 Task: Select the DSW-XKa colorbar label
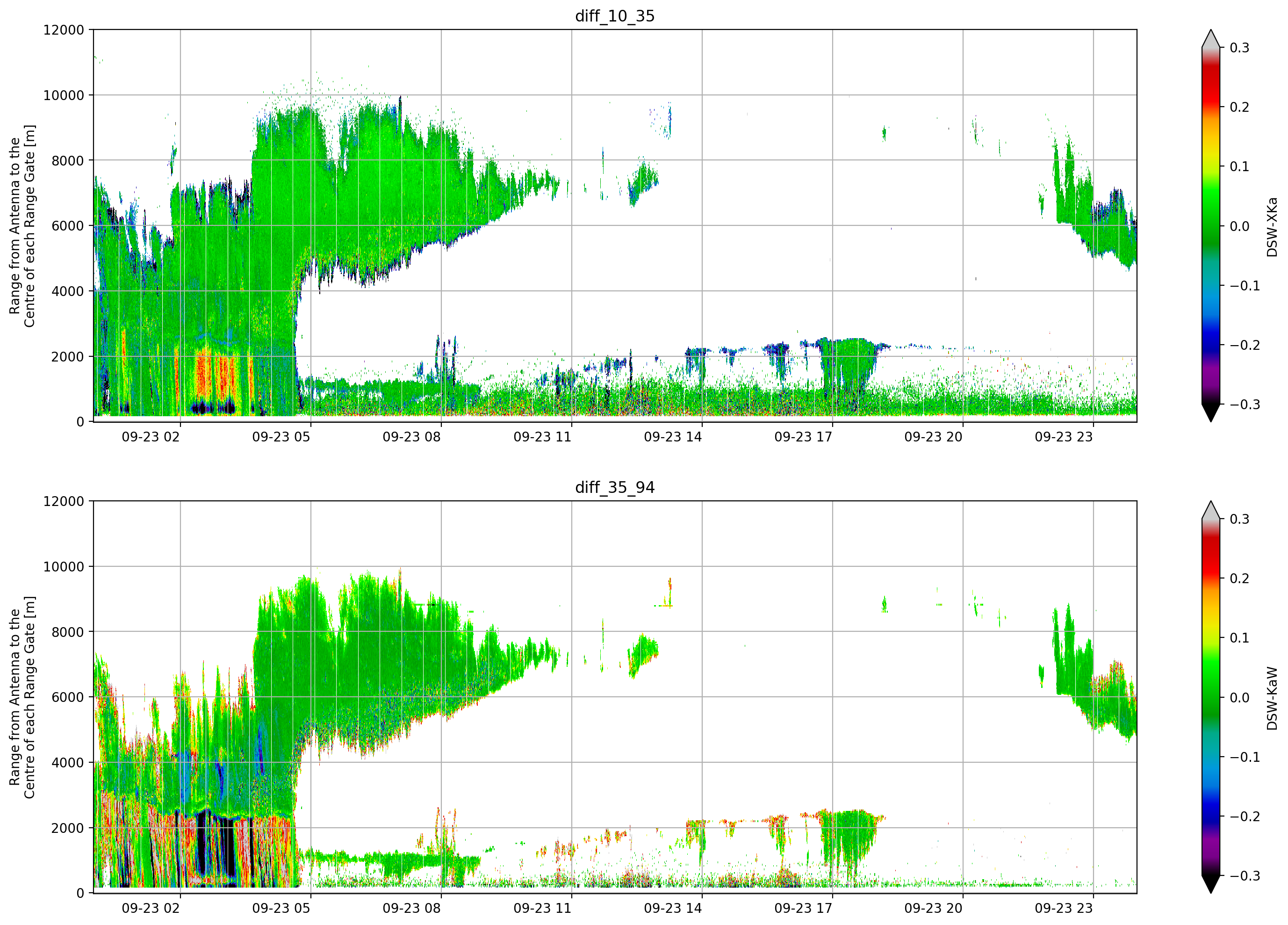[x=1272, y=227]
